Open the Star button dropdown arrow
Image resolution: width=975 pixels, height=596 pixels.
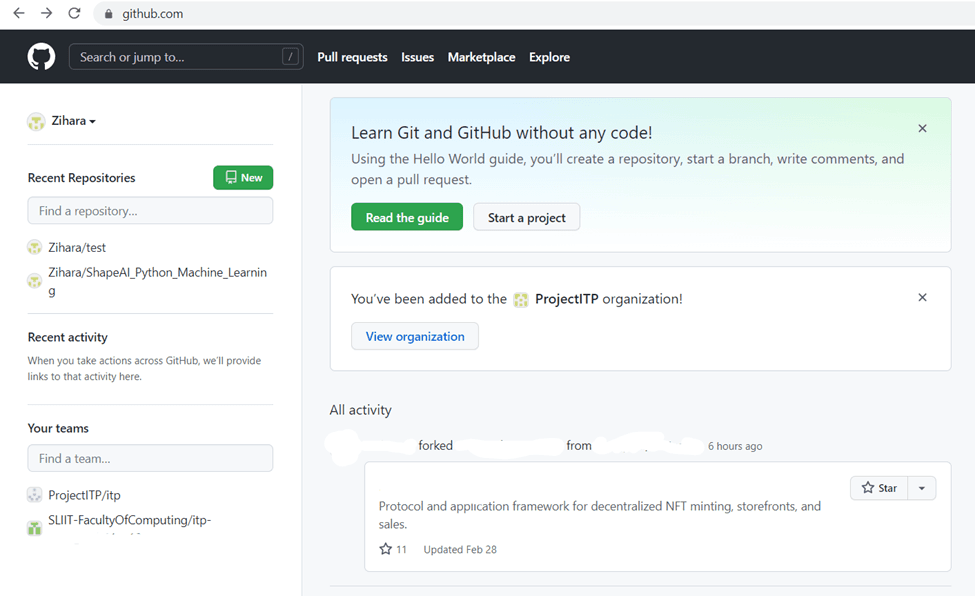click(x=922, y=488)
